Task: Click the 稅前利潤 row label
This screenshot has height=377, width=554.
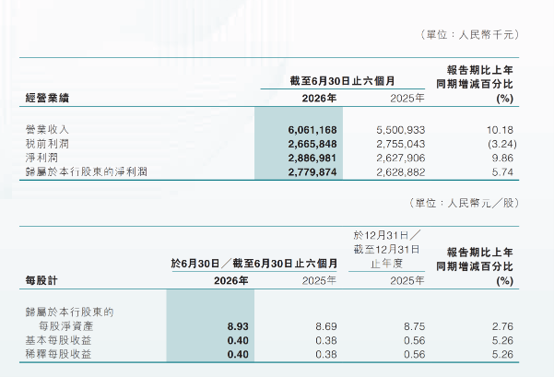Action: click(x=47, y=144)
